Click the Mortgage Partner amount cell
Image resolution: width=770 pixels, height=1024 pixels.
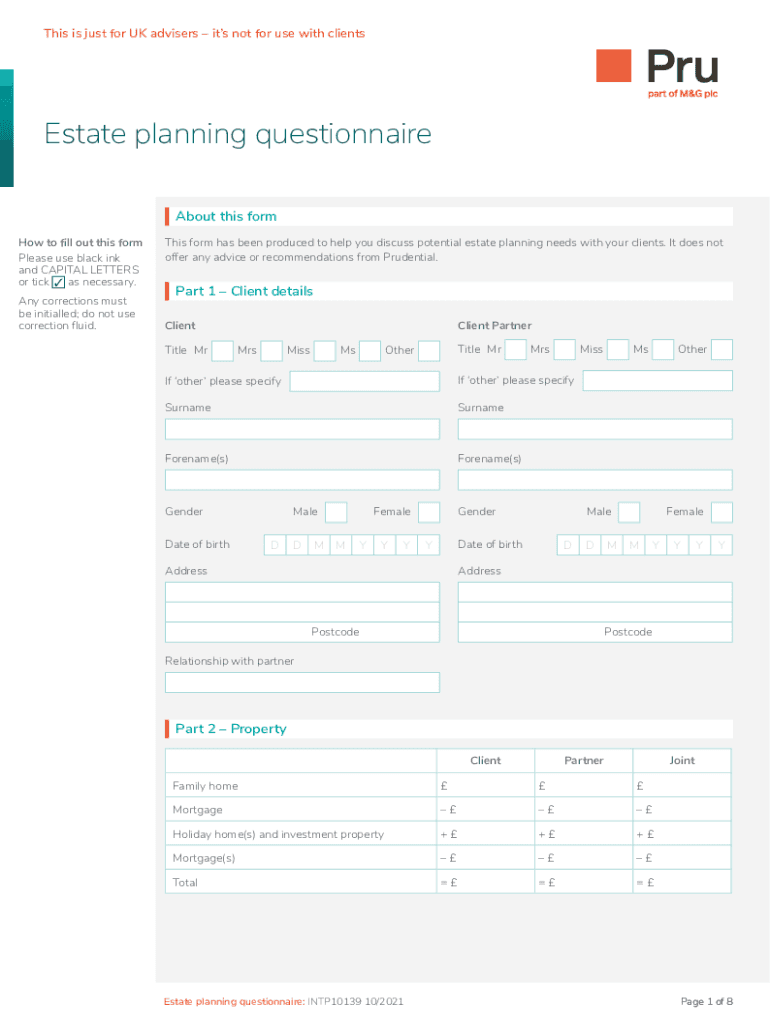click(x=584, y=810)
